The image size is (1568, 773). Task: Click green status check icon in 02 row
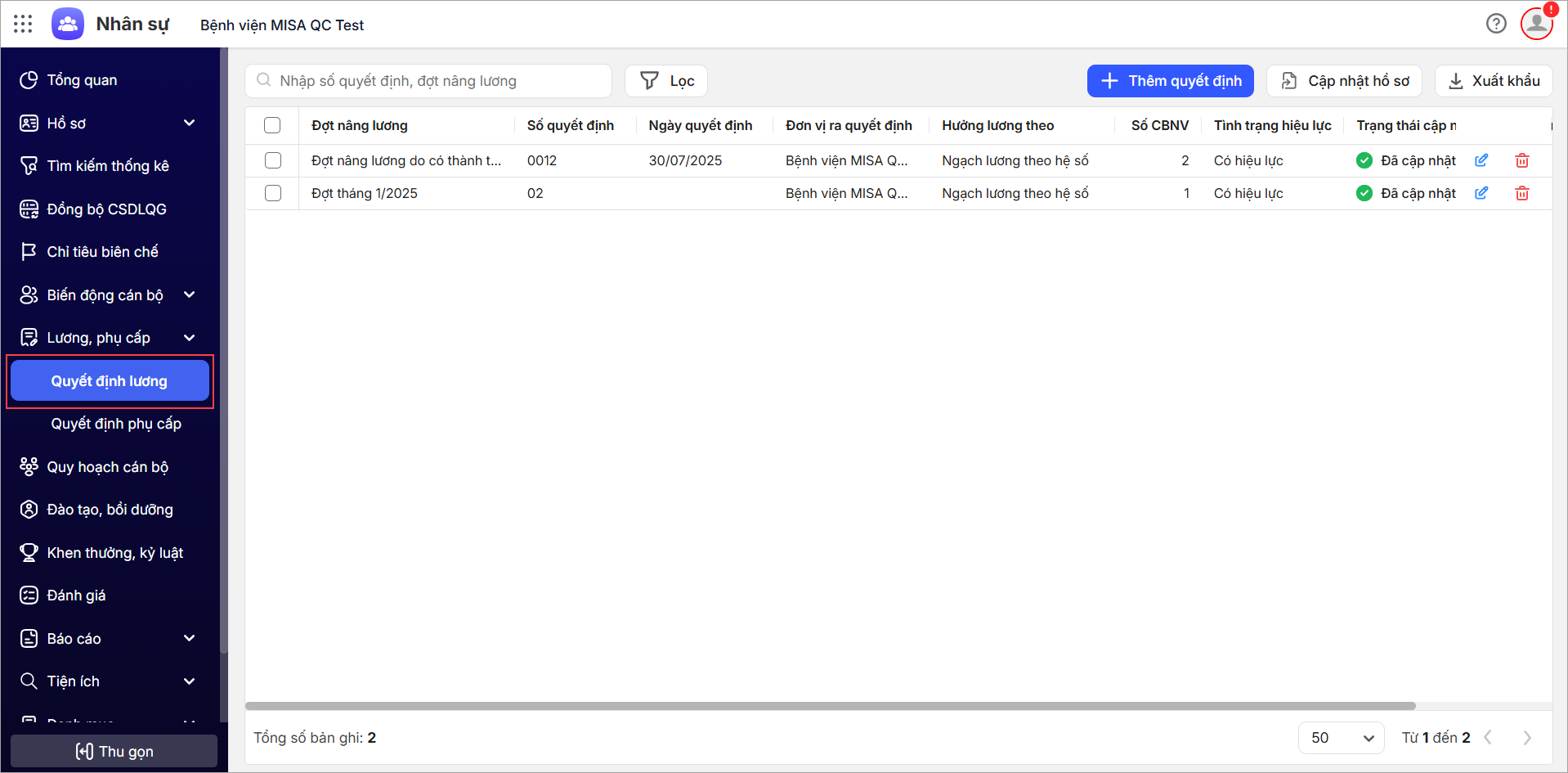(1364, 193)
